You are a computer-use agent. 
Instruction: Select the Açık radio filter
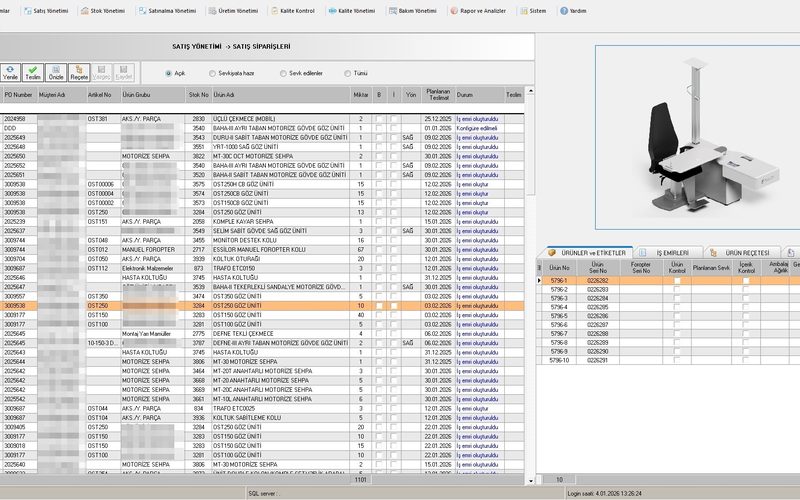(x=168, y=73)
